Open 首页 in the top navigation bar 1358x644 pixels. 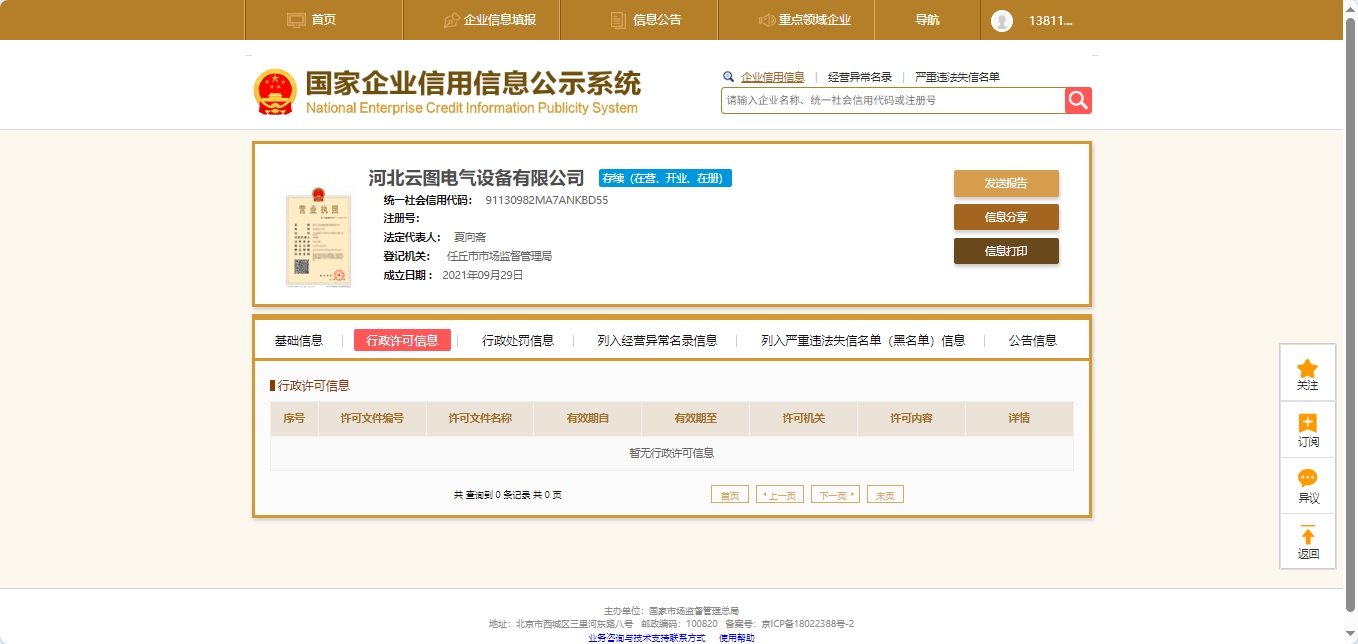point(312,20)
